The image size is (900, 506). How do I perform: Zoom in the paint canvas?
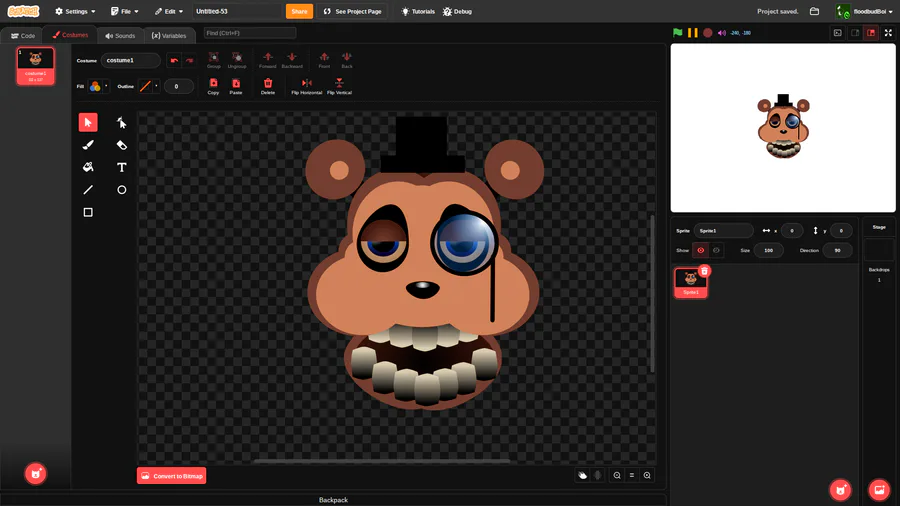tap(647, 475)
